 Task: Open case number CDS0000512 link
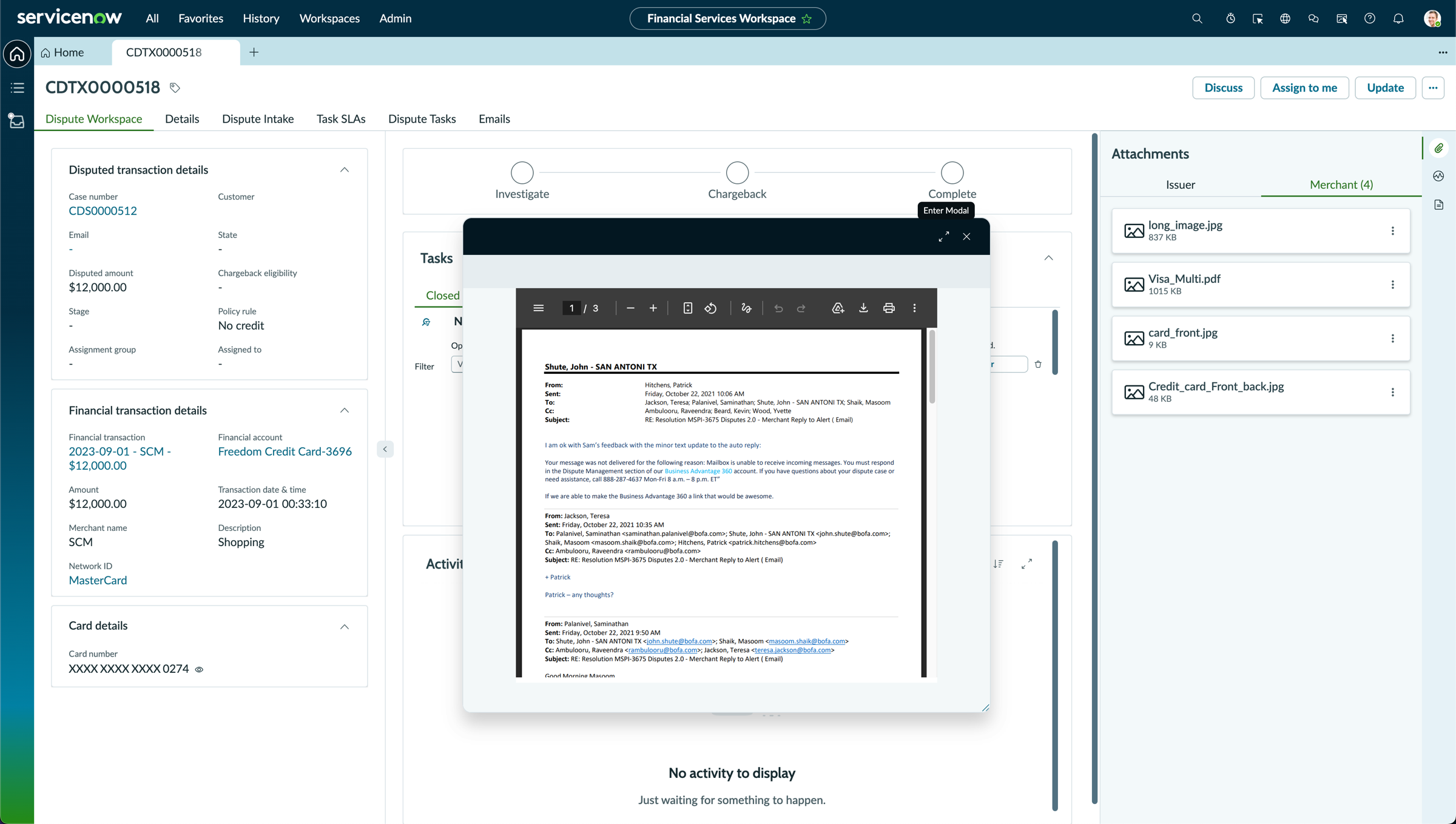(103, 211)
